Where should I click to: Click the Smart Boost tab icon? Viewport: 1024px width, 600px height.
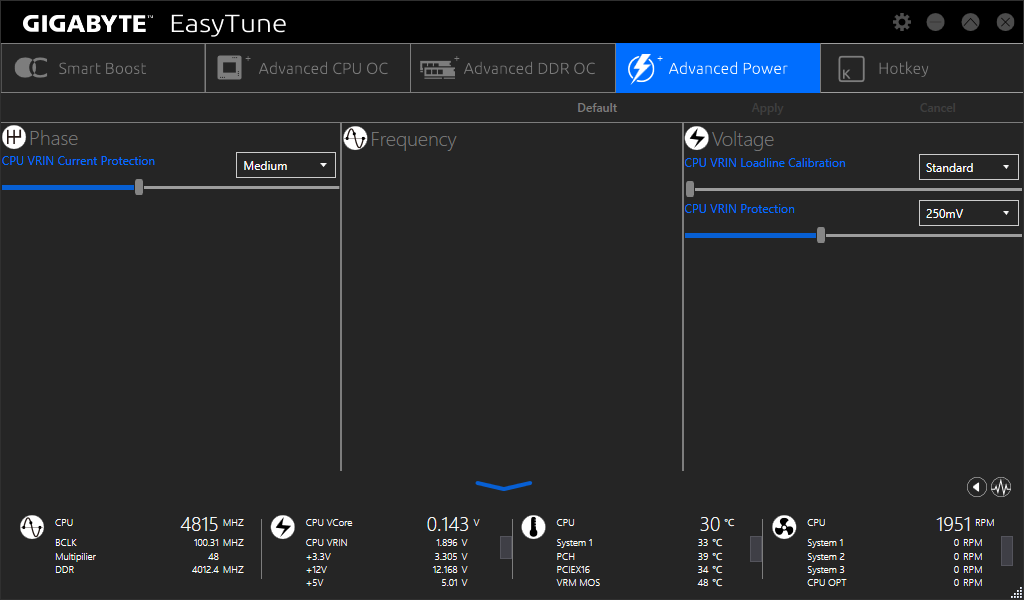(x=31, y=68)
